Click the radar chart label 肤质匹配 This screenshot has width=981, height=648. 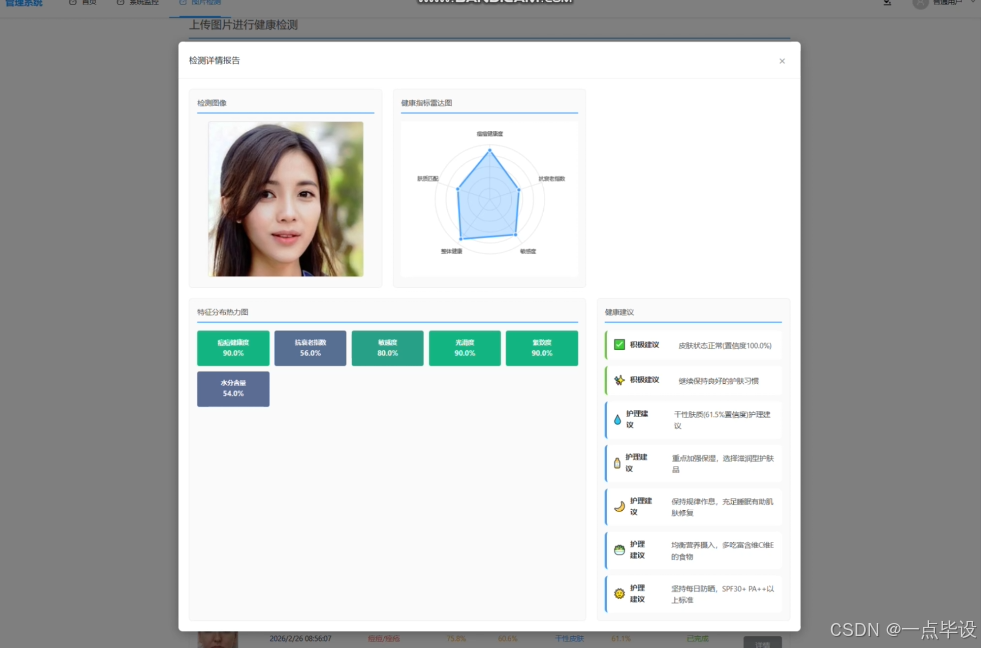coord(428,179)
